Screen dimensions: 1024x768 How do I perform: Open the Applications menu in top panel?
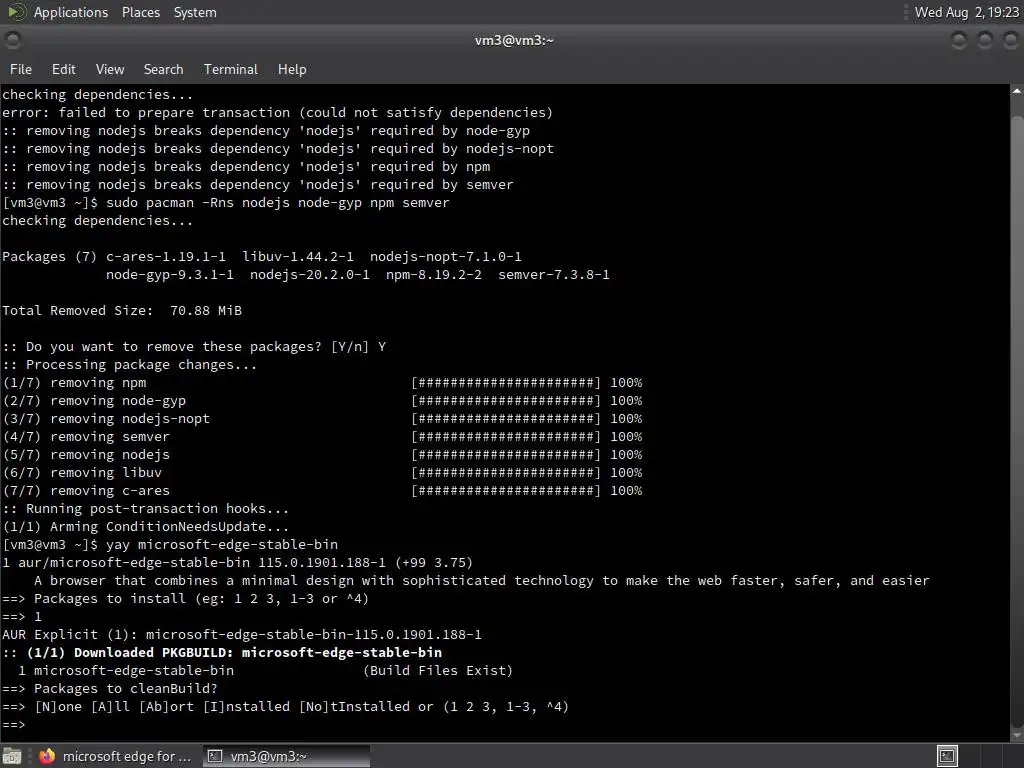pyautogui.click(x=71, y=12)
